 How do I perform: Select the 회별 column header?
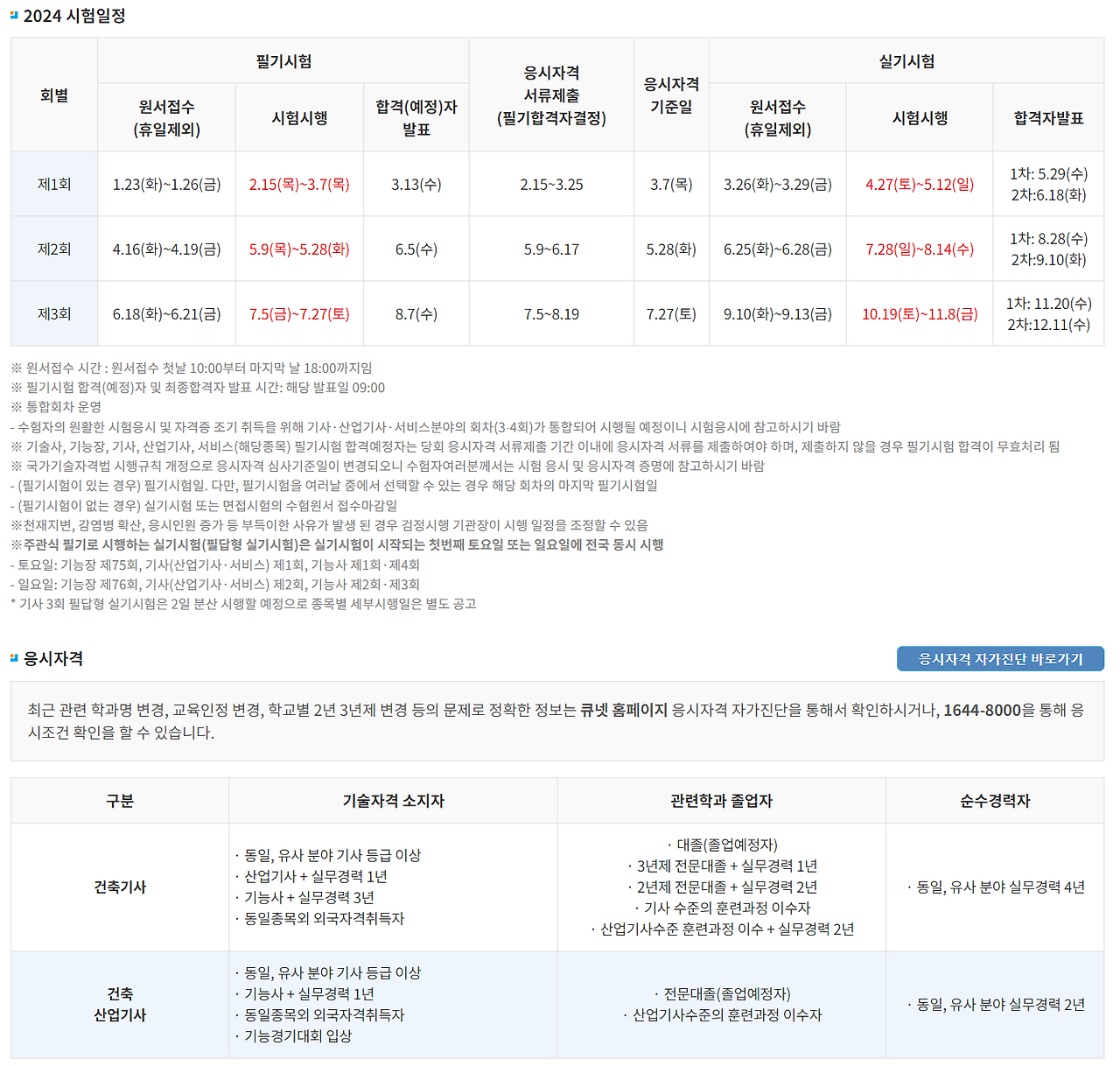point(54,95)
